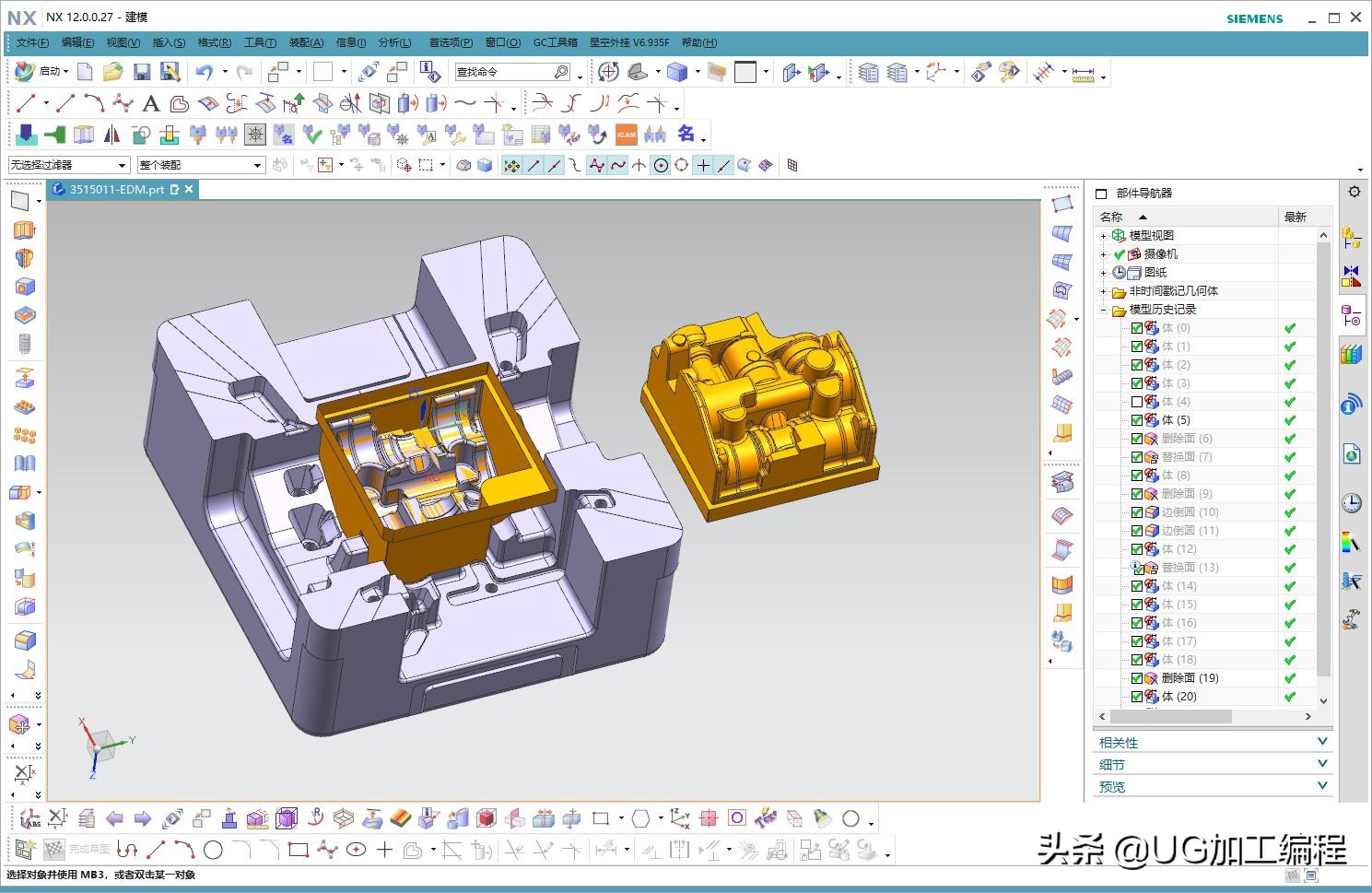Click the Undo arrow icon
The image size is (1372, 893).
point(205,72)
